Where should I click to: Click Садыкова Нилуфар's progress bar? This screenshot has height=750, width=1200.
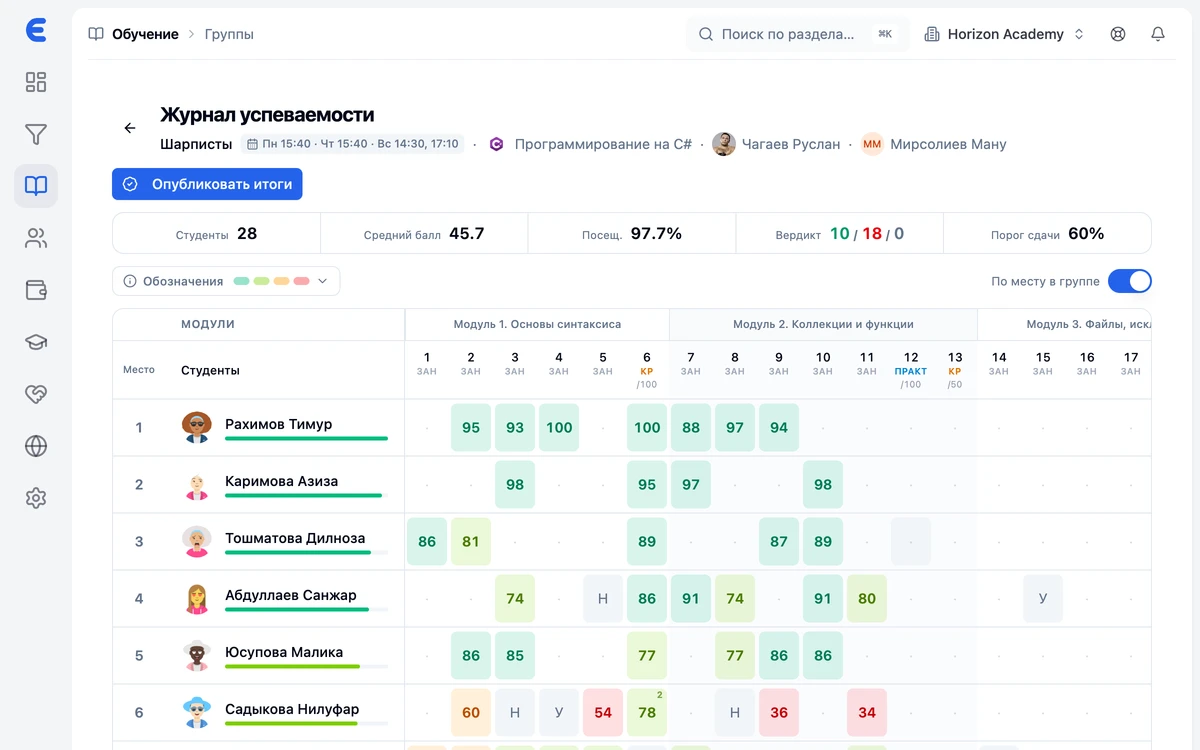tap(306, 723)
